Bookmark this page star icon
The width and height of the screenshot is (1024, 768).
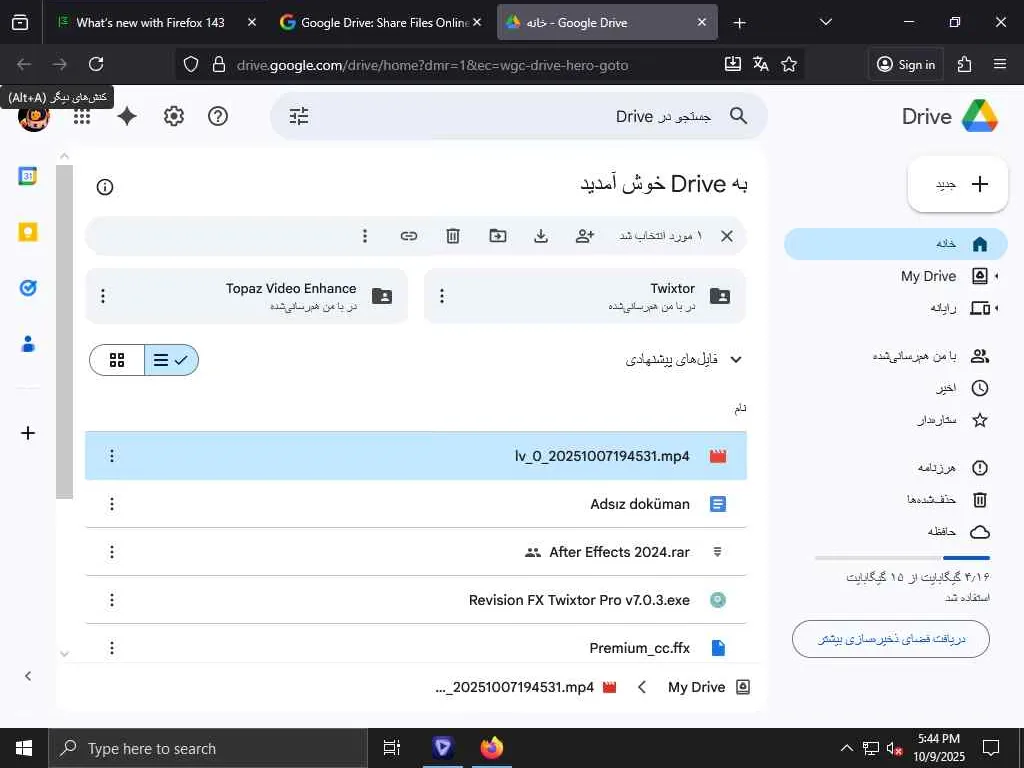(x=789, y=64)
